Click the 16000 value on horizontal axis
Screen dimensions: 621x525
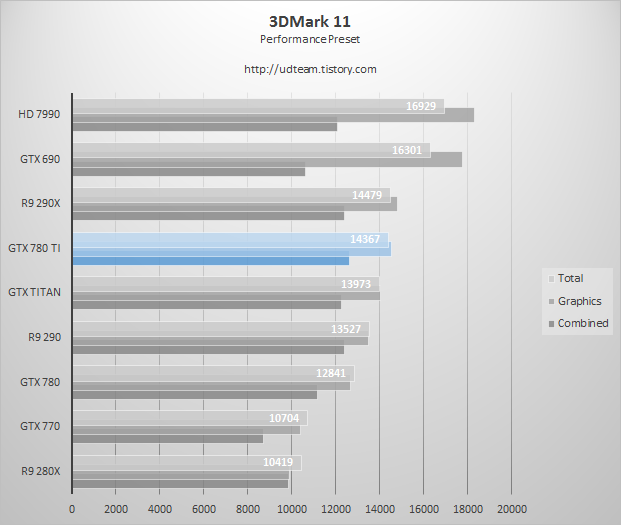423,509
